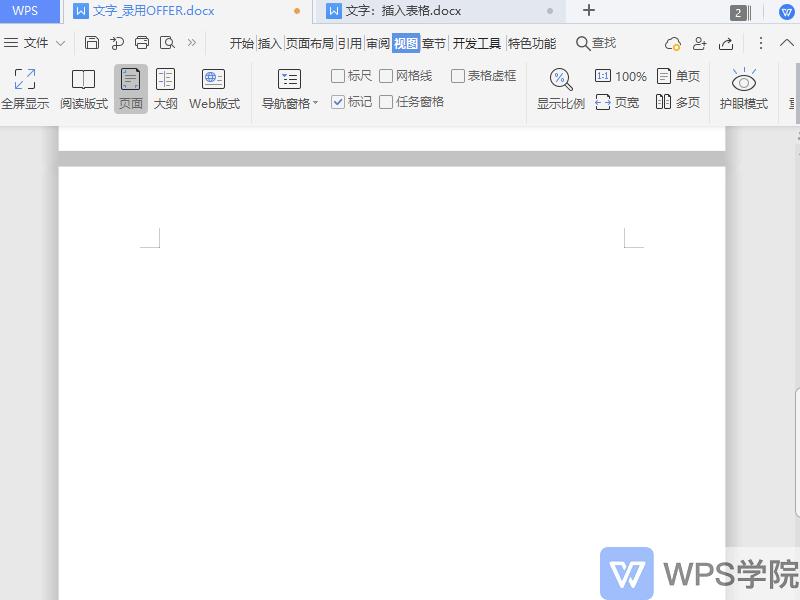Click the share document icon

click(726, 44)
